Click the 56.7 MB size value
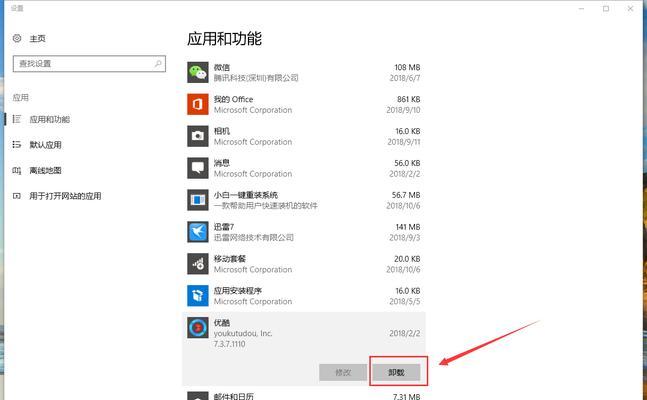647x400 pixels. click(406, 195)
